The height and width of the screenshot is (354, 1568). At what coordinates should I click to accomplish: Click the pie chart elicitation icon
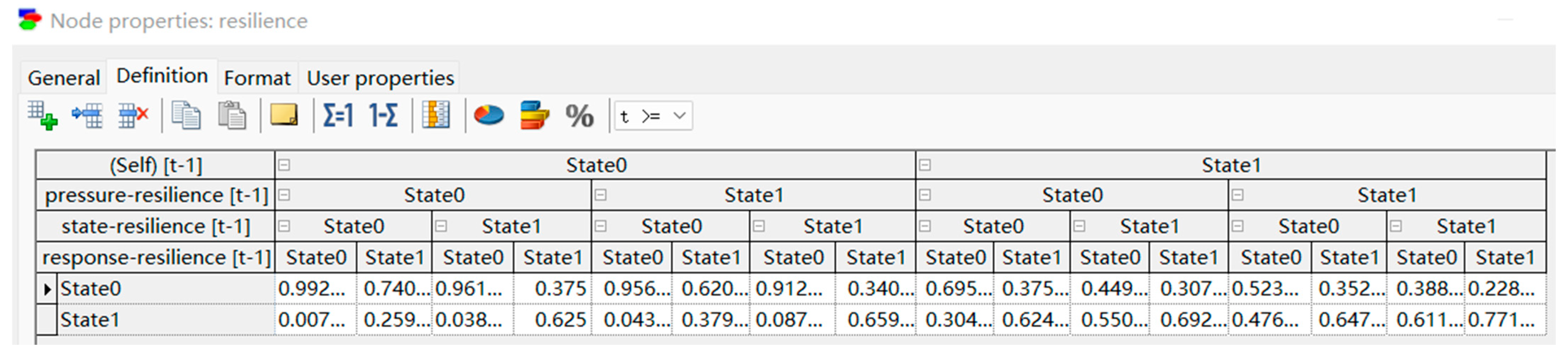point(489,115)
